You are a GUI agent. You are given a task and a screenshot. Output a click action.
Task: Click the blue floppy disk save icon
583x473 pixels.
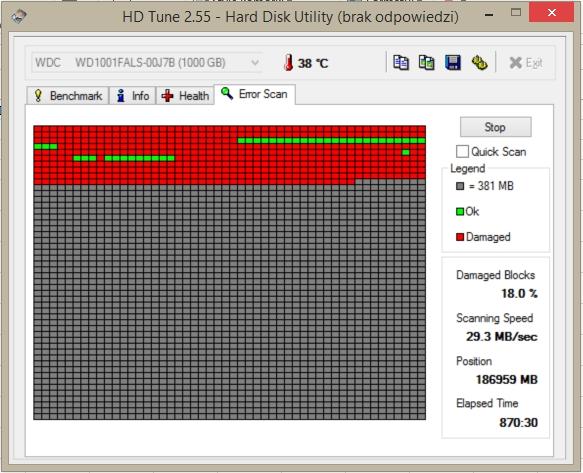tap(453, 62)
